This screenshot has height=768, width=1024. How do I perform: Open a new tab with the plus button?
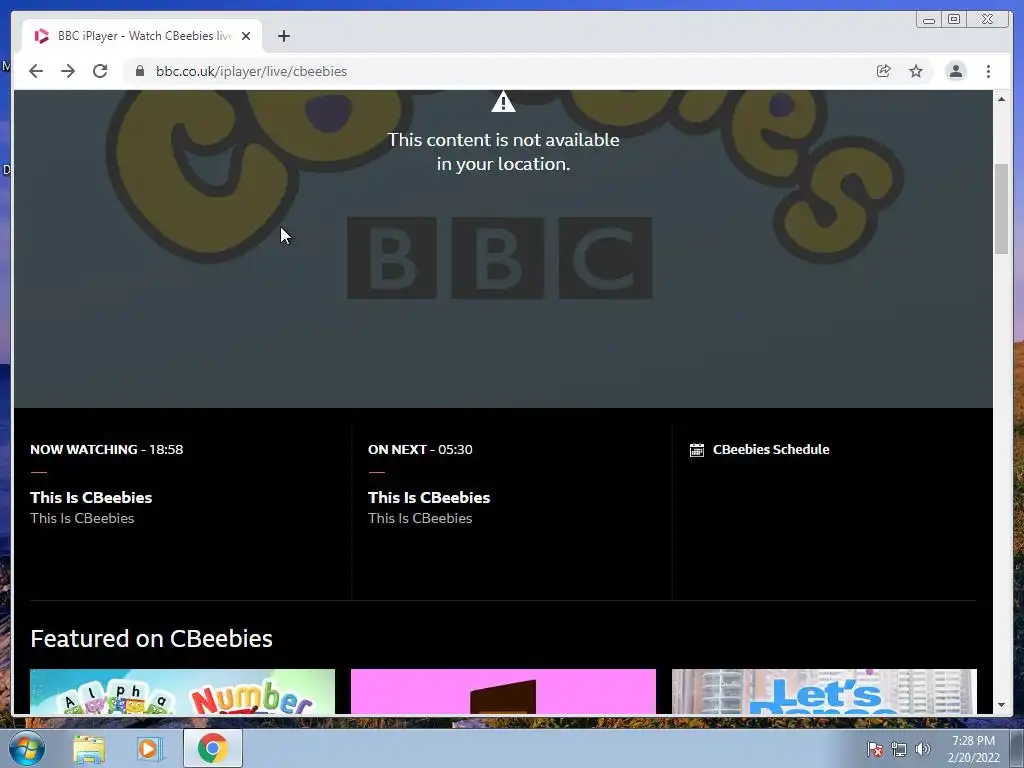tap(283, 36)
